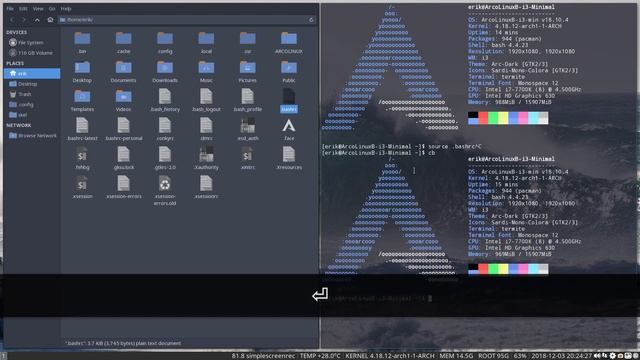Image resolution: width=640 pixels, height=360 pixels.
Task: Select the Documents folder icon
Action: pos(123,68)
